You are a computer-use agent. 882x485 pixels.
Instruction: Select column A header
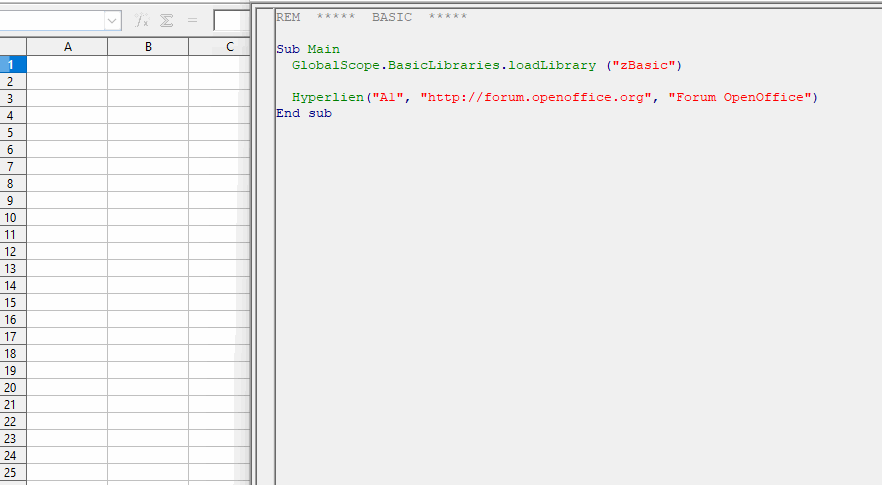(67, 47)
